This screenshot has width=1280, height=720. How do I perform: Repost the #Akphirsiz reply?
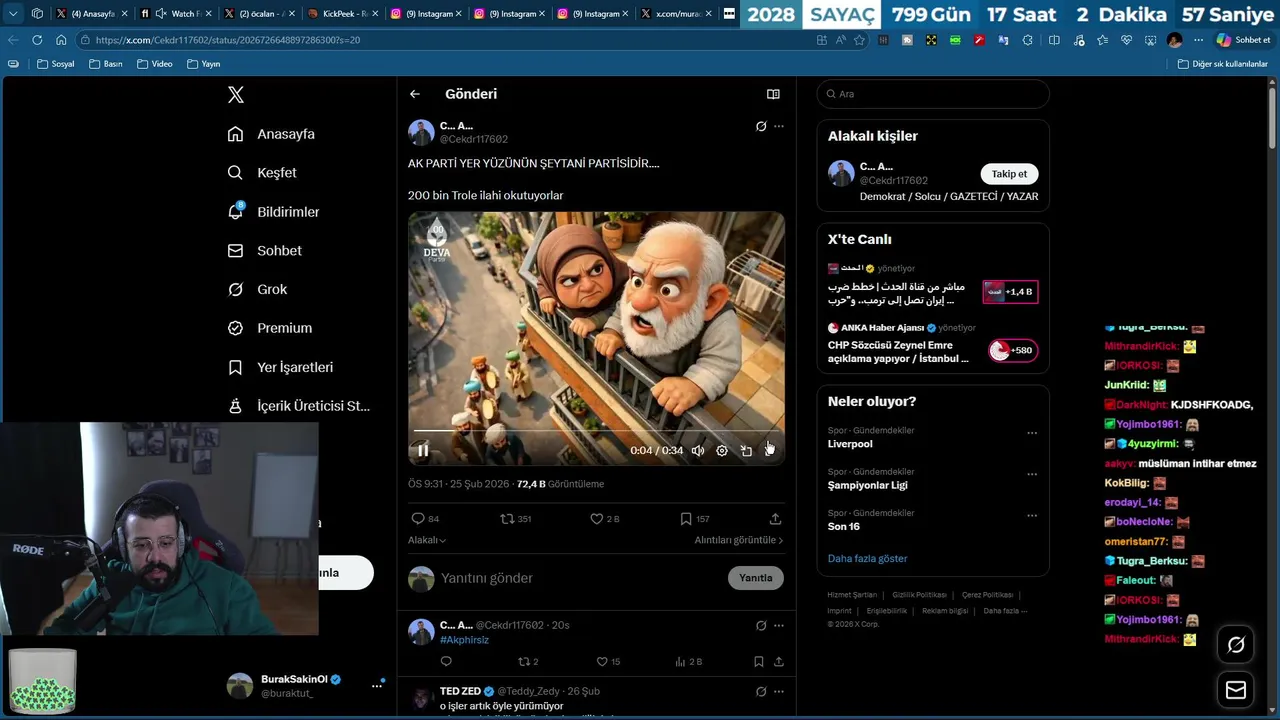click(x=528, y=661)
